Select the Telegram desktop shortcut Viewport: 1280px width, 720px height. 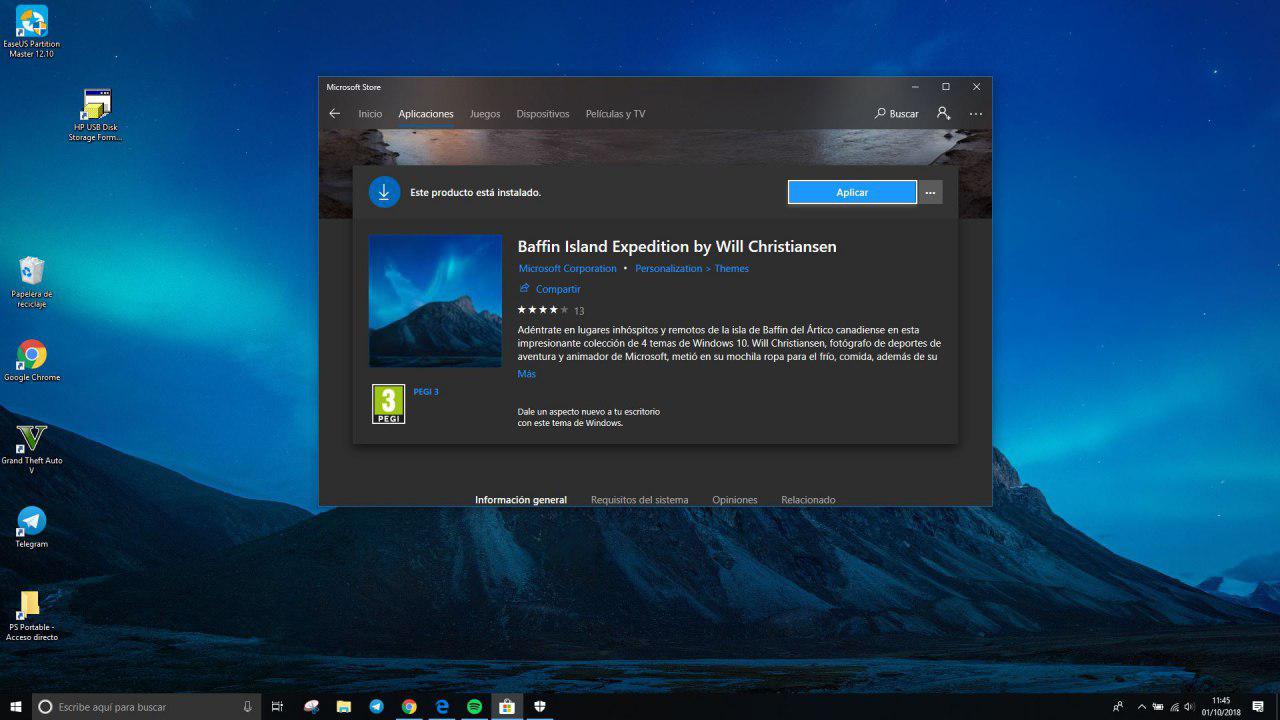32,527
